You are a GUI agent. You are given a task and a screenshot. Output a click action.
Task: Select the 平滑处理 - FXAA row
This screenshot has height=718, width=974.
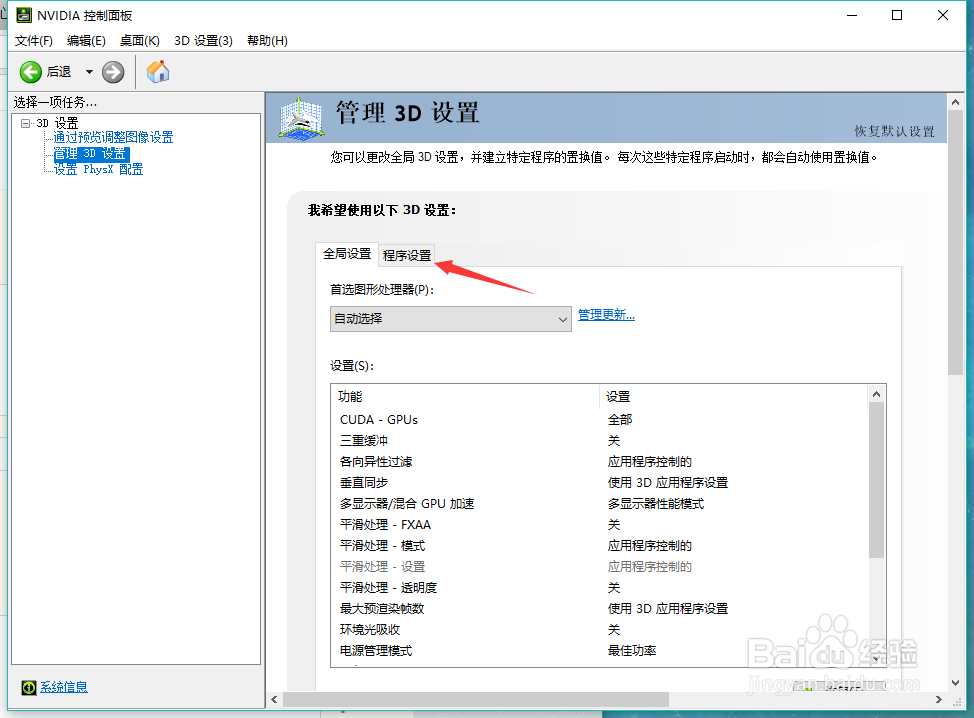601,525
